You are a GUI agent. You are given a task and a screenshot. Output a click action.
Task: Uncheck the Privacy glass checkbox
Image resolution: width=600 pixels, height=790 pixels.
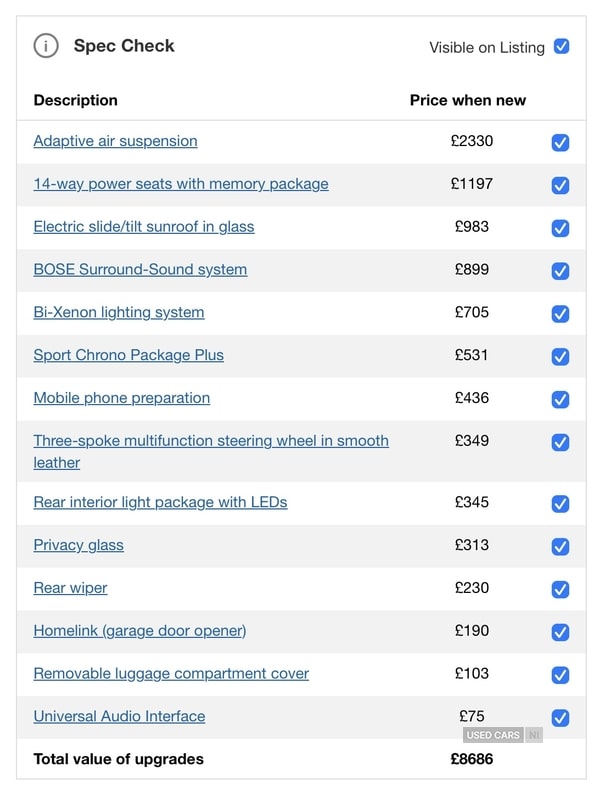(x=561, y=546)
